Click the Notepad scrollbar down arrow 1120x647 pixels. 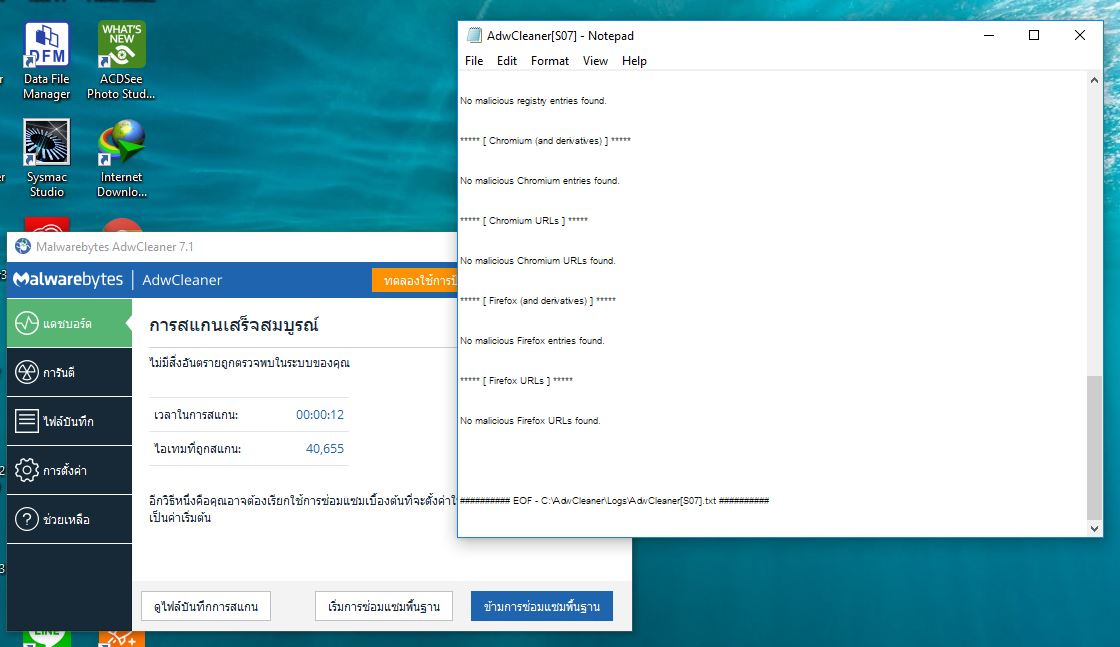(x=1094, y=528)
